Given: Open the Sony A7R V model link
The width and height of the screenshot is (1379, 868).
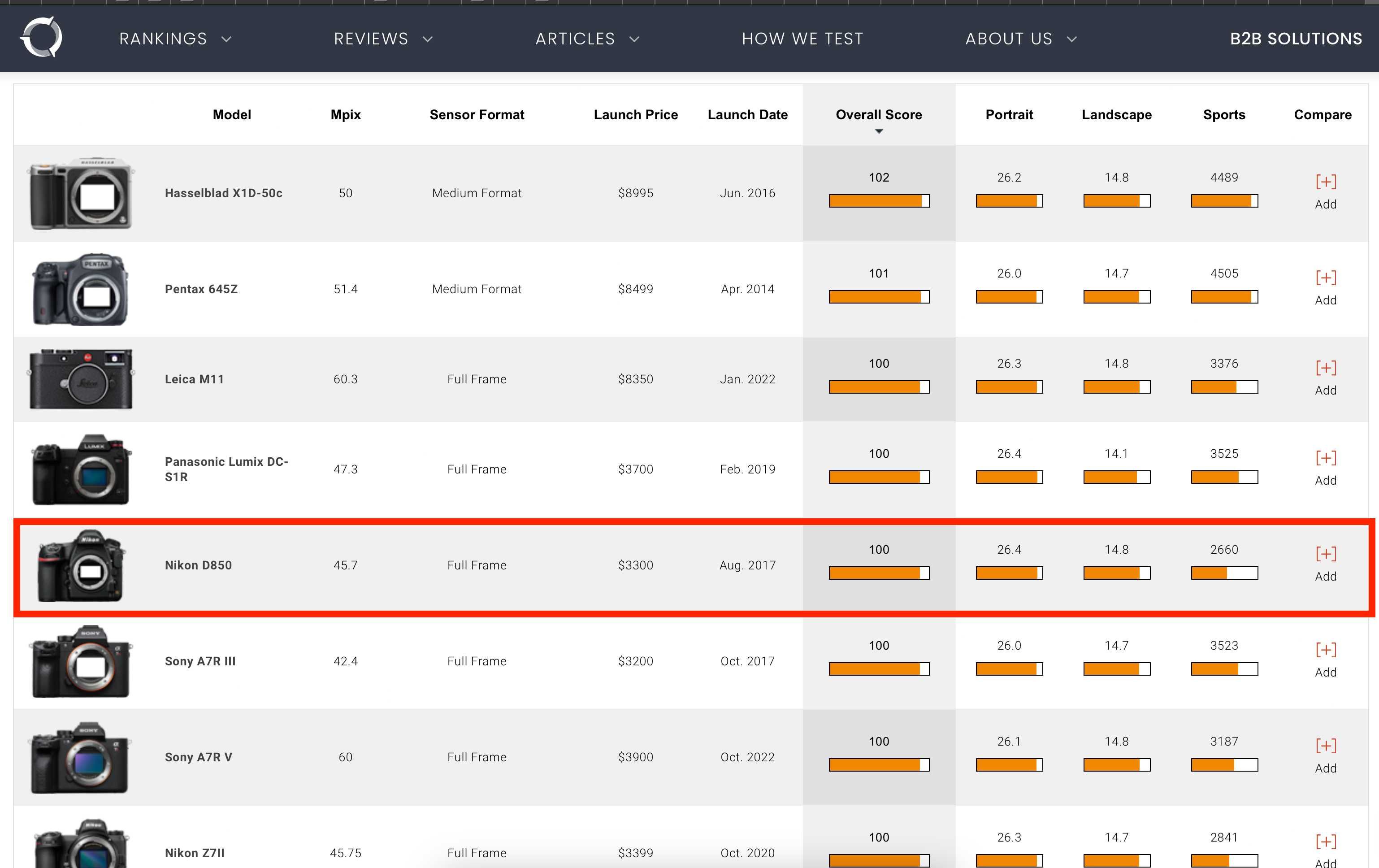Looking at the screenshot, I should [x=198, y=757].
